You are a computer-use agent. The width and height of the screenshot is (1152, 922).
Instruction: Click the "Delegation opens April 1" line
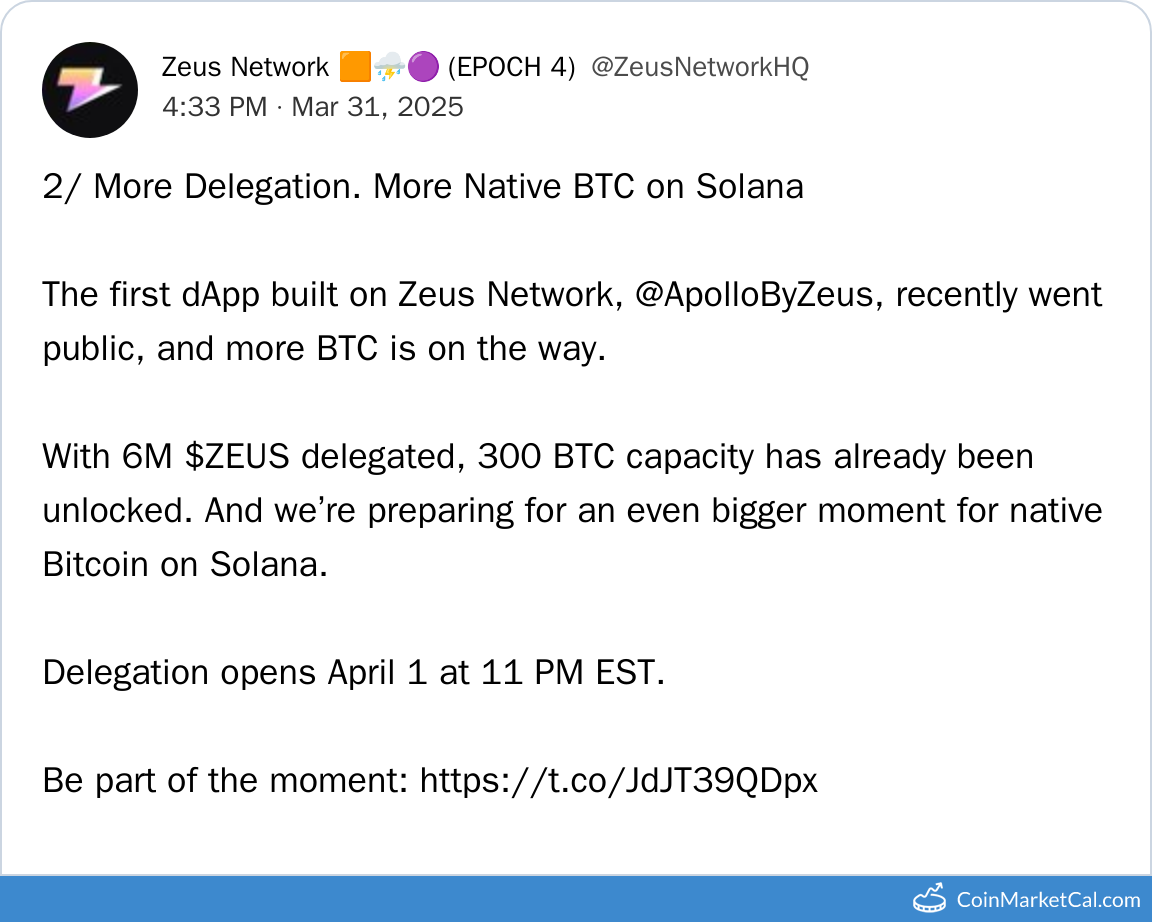[353, 673]
